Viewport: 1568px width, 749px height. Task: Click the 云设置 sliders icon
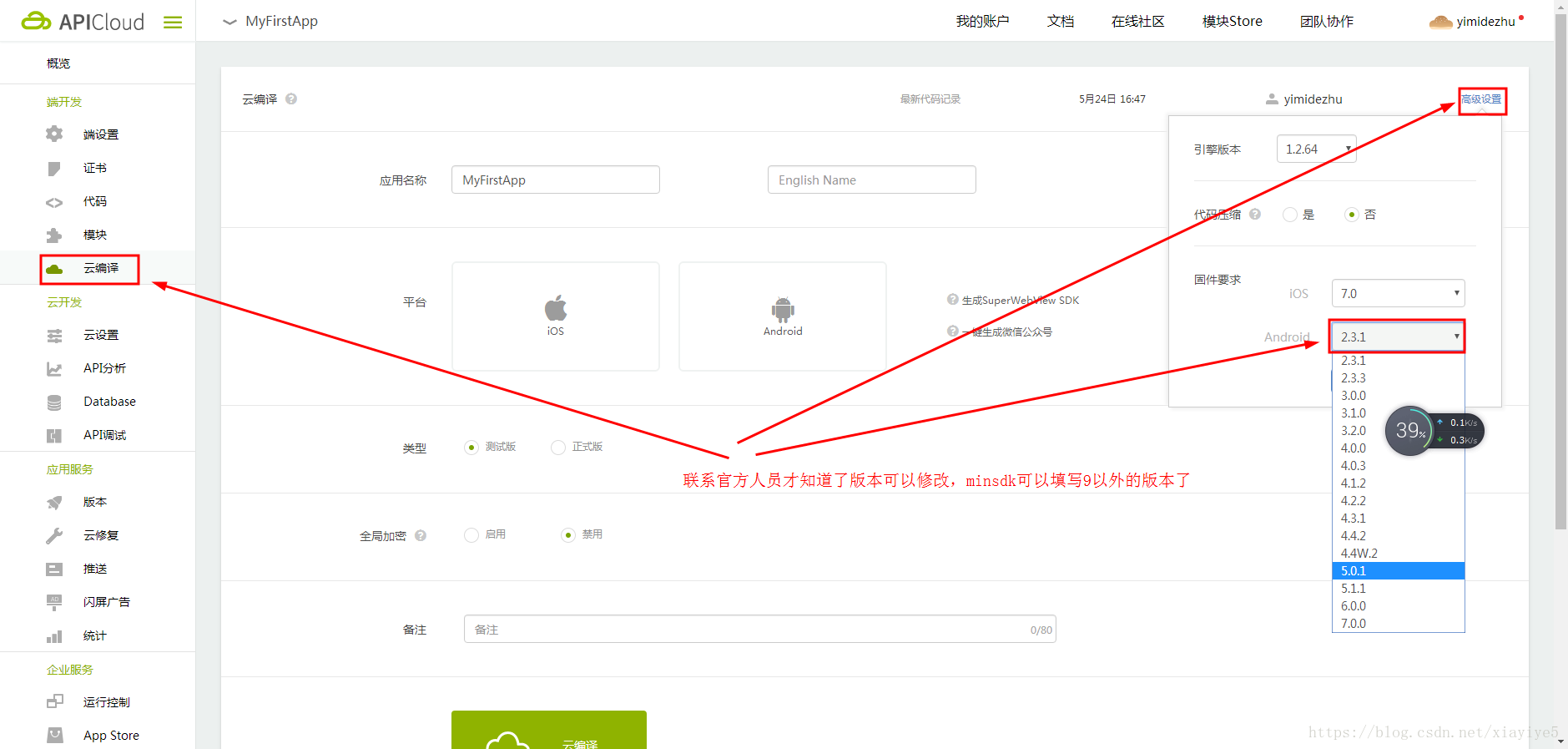pyautogui.click(x=54, y=336)
